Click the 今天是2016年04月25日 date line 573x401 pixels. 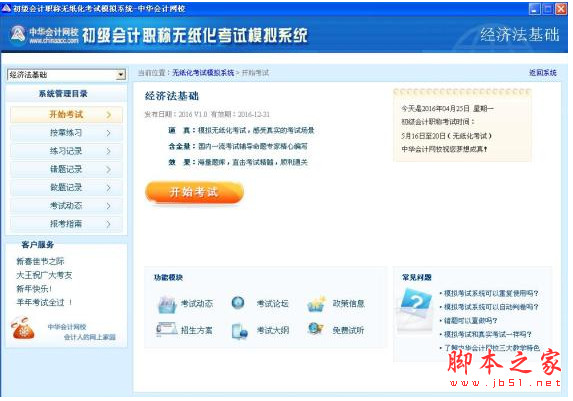pyautogui.click(x=447, y=109)
